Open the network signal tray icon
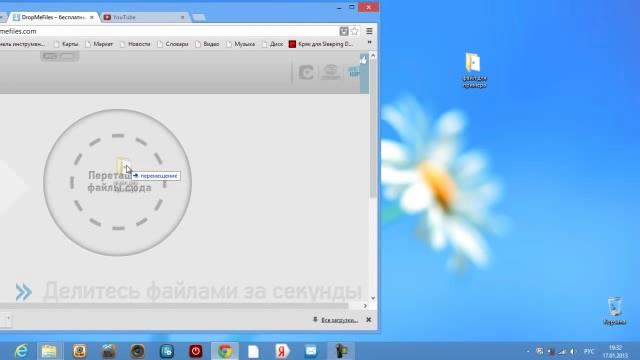The width and height of the screenshot is (640, 360). (x=562, y=351)
